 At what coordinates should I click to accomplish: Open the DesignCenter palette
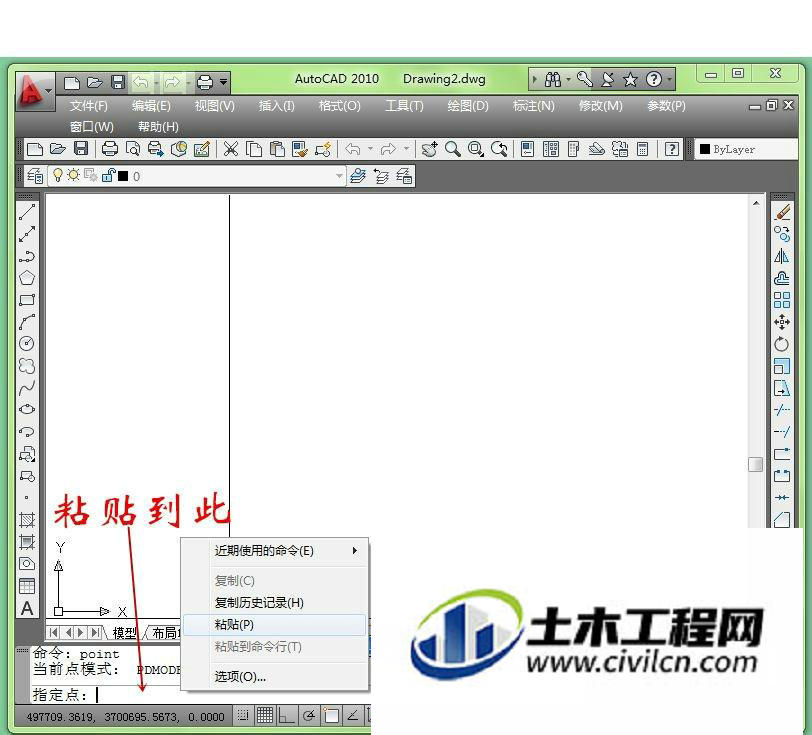(x=550, y=149)
